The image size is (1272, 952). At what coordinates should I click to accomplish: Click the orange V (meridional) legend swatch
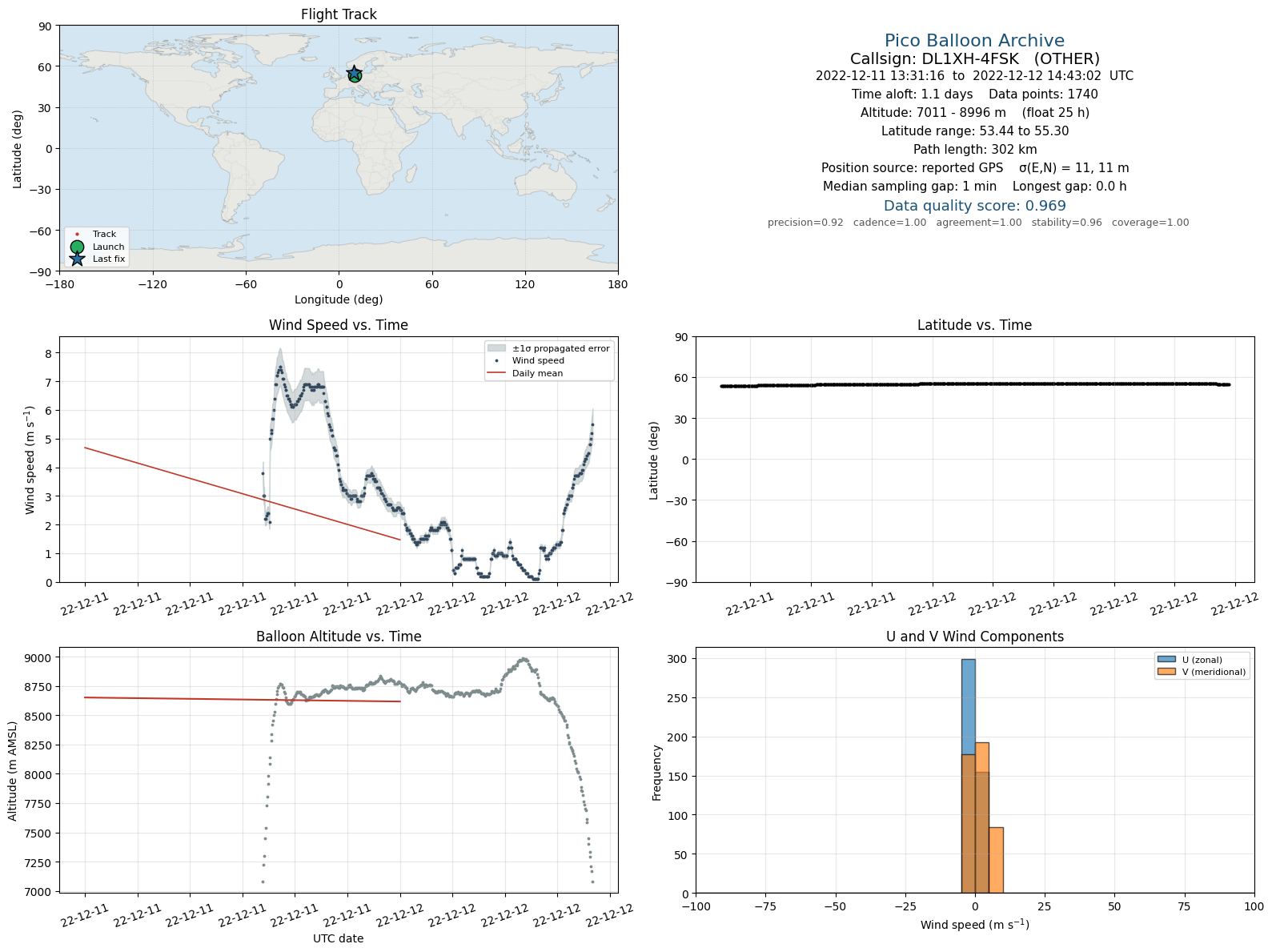pos(1166,672)
